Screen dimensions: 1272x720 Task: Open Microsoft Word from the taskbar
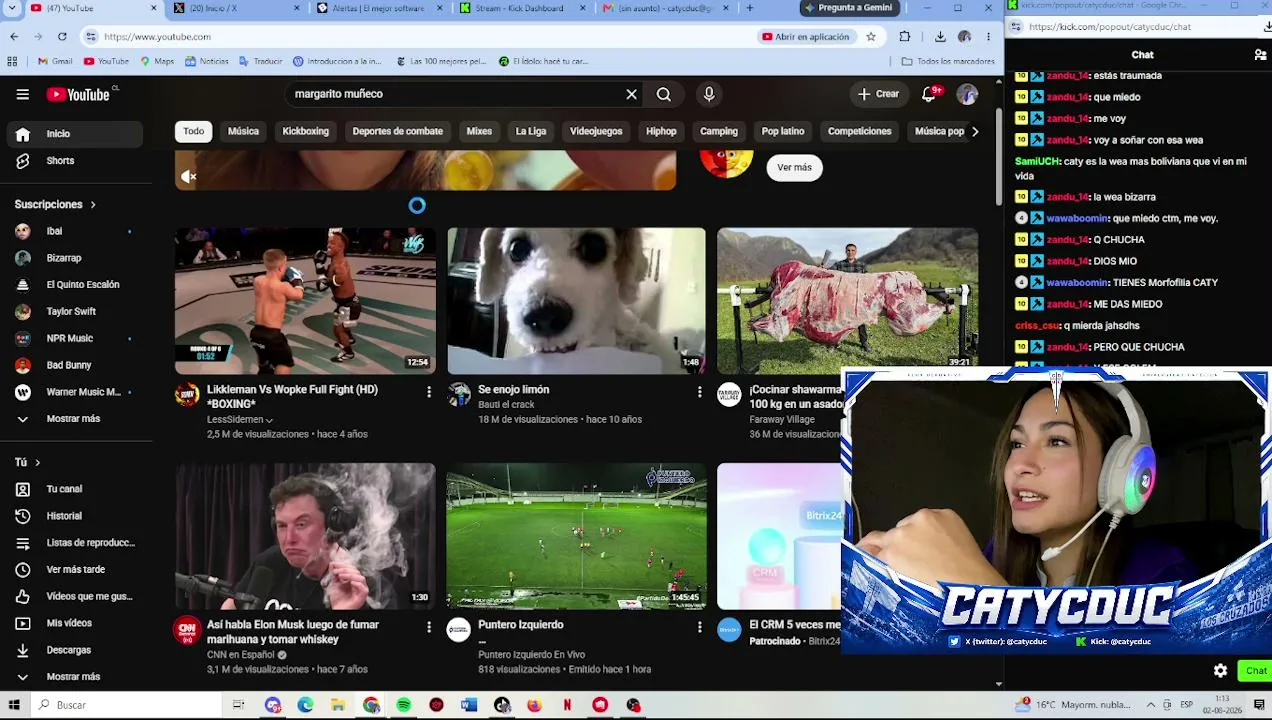469,705
